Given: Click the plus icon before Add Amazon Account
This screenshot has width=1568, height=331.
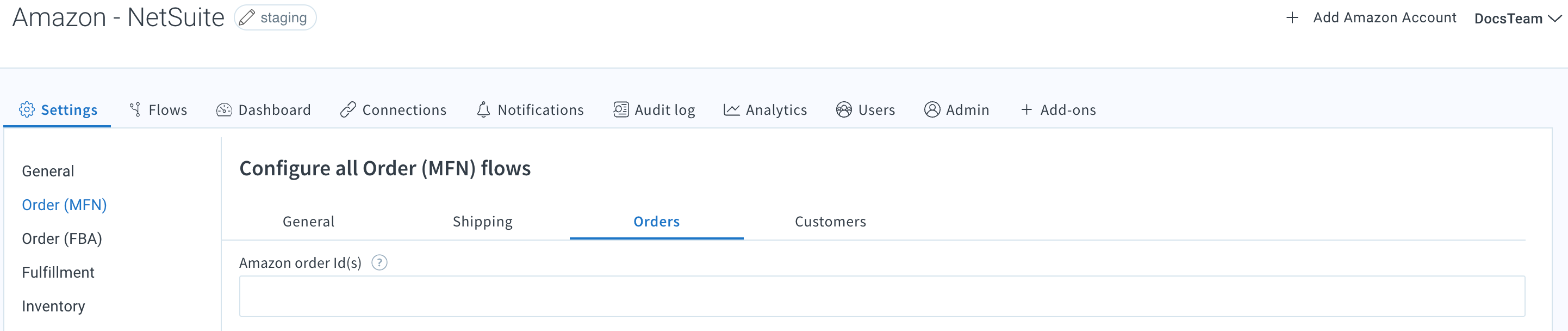Looking at the screenshot, I should point(1292,17).
